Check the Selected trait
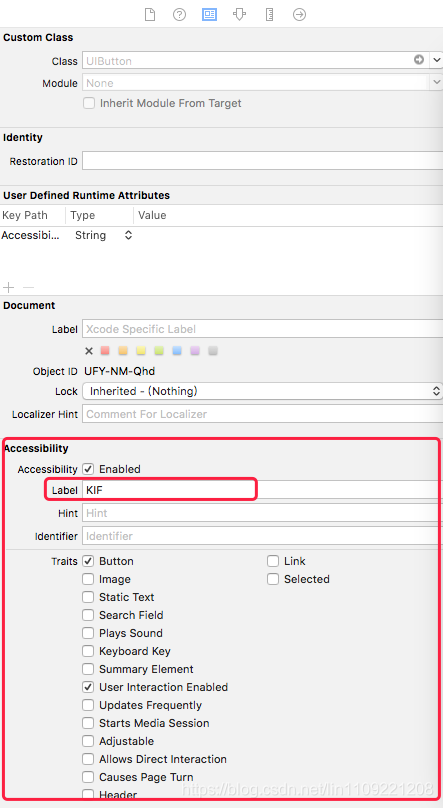The width and height of the screenshot is (443, 808). (x=273, y=579)
